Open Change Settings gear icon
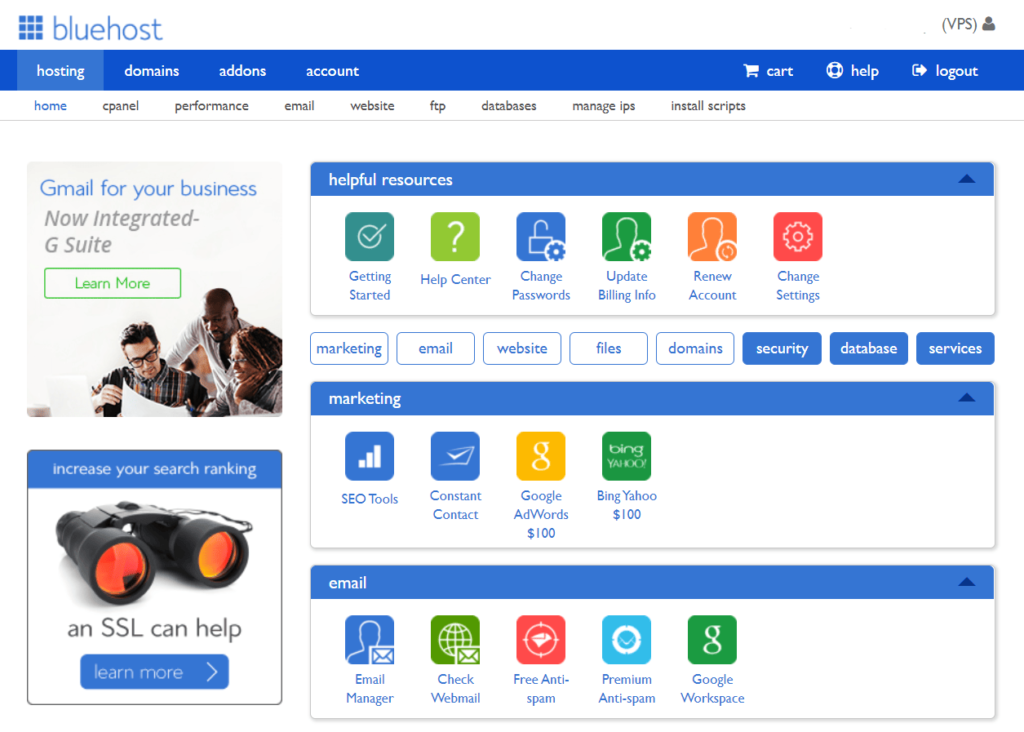This screenshot has height=732, width=1024. pos(797,236)
